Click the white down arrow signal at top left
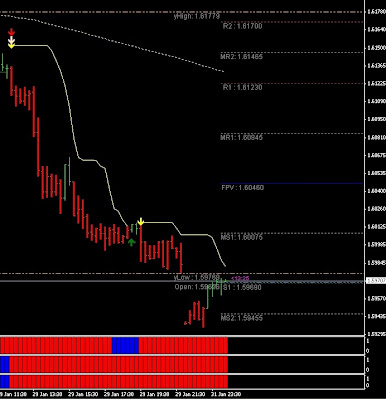This screenshot has width=386, height=400. click(12, 40)
